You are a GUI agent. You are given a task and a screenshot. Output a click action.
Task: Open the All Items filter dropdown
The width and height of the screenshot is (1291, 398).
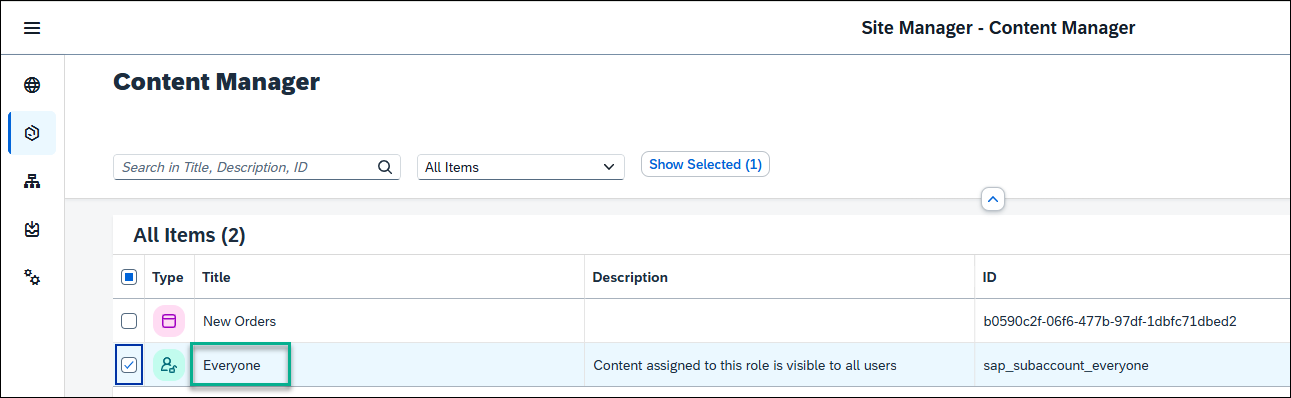tap(521, 167)
